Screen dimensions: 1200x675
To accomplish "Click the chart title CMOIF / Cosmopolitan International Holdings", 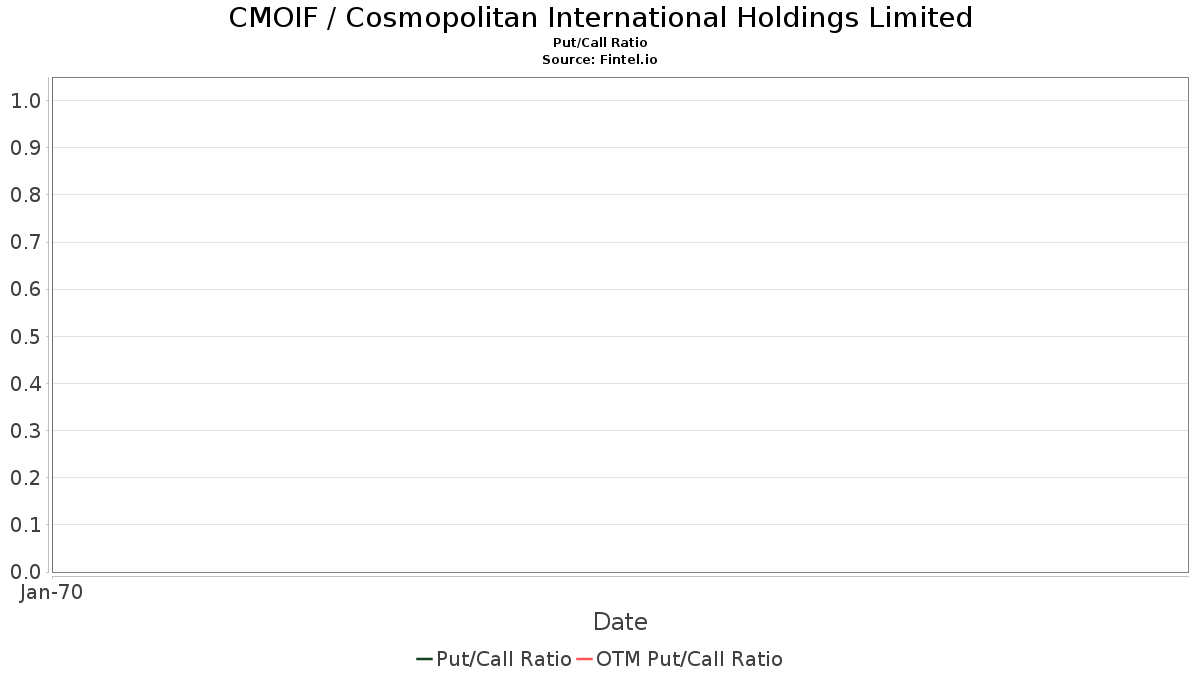I will 600,18.
